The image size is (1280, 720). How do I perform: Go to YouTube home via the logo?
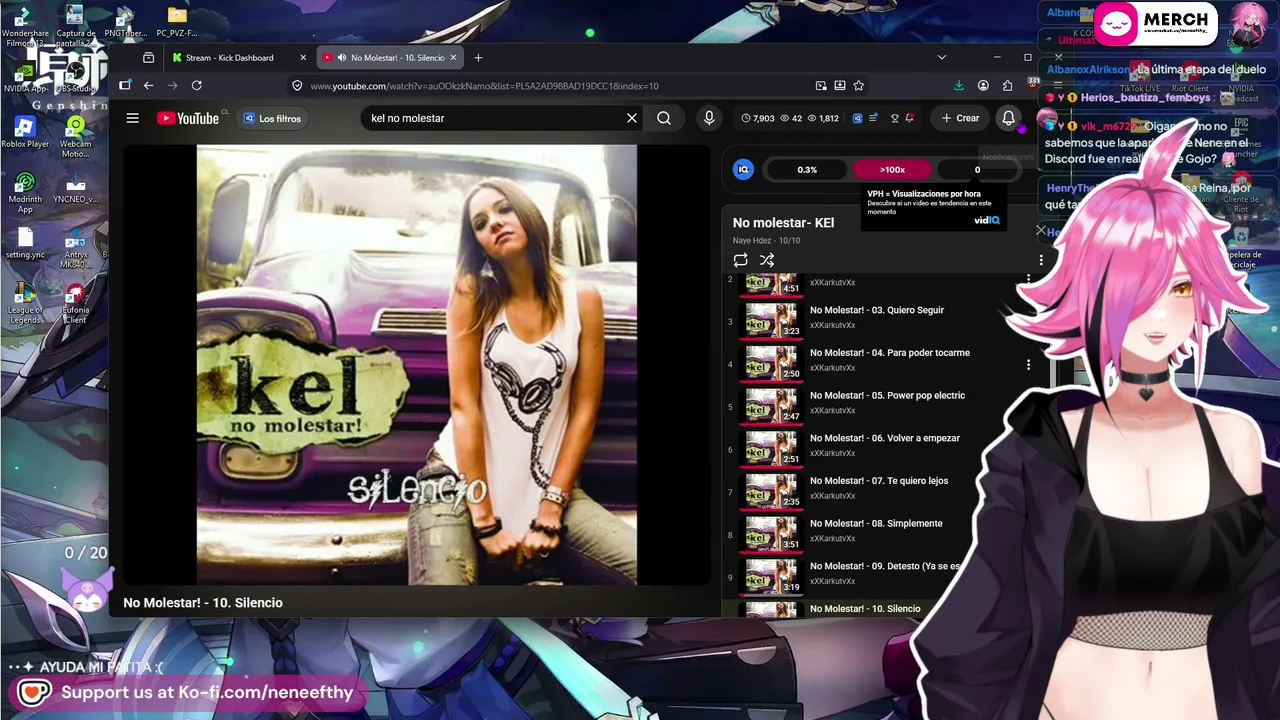[x=188, y=118]
